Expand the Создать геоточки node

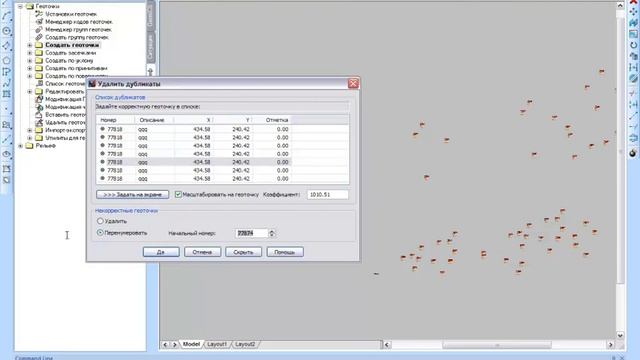(30, 45)
